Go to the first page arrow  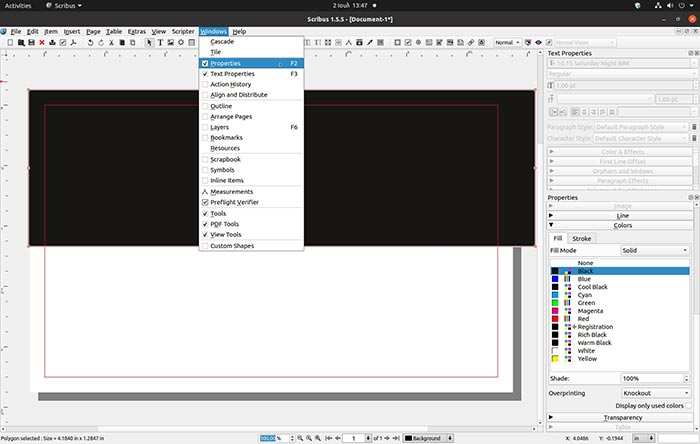tap(329, 438)
